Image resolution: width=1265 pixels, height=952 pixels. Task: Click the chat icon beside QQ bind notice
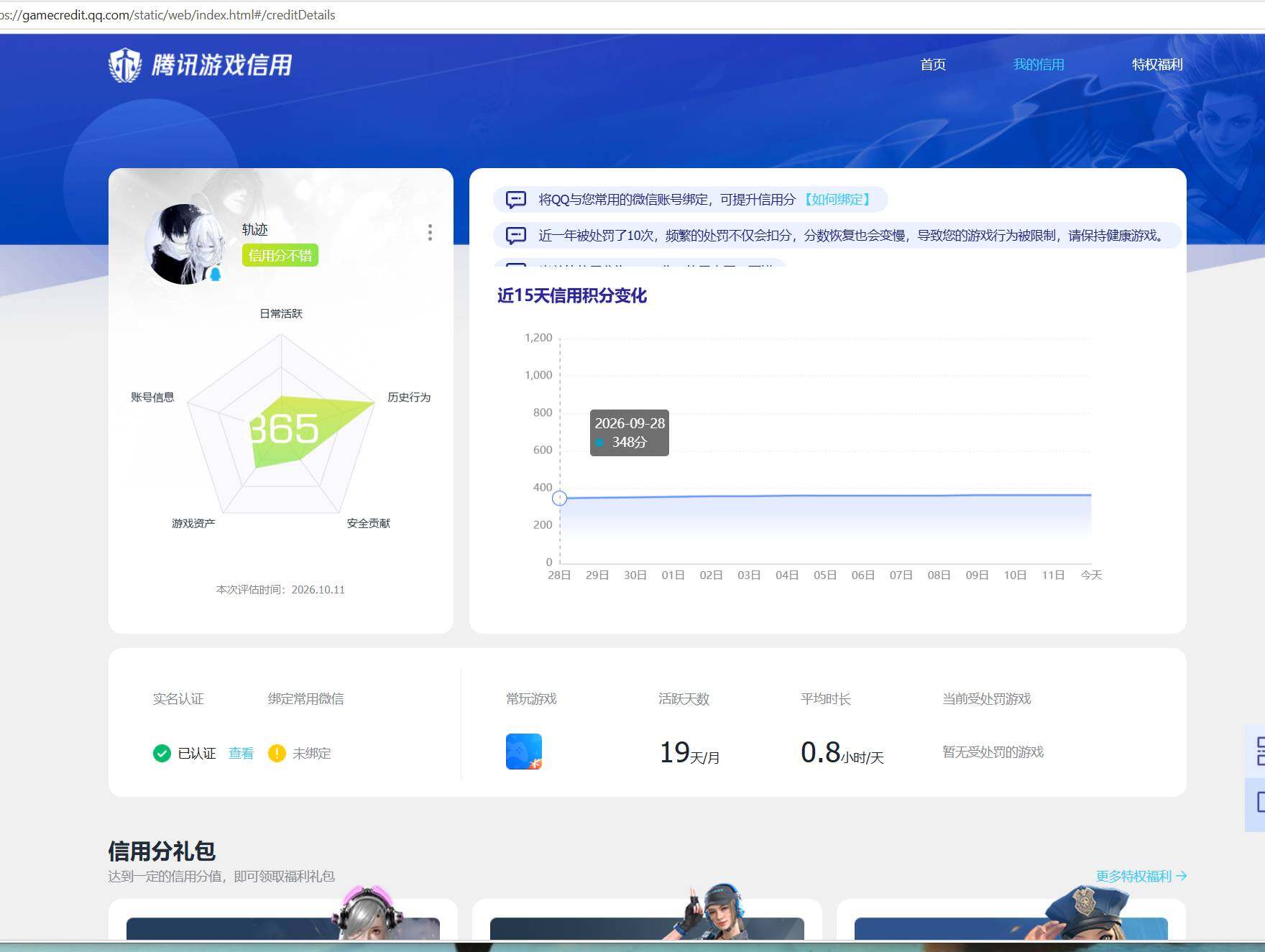(x=516, y=200)
